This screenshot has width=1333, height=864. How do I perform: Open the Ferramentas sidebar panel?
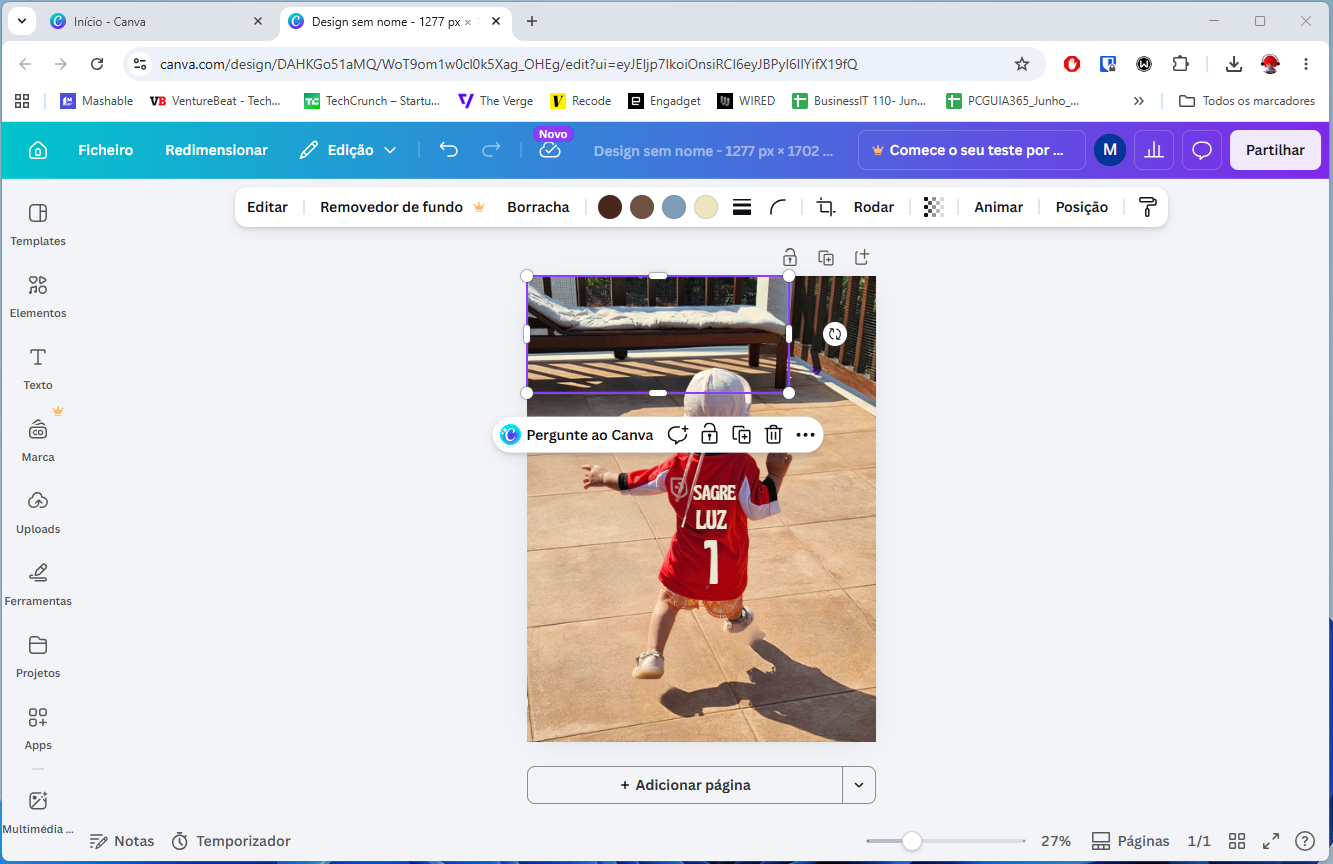(38, 585)
